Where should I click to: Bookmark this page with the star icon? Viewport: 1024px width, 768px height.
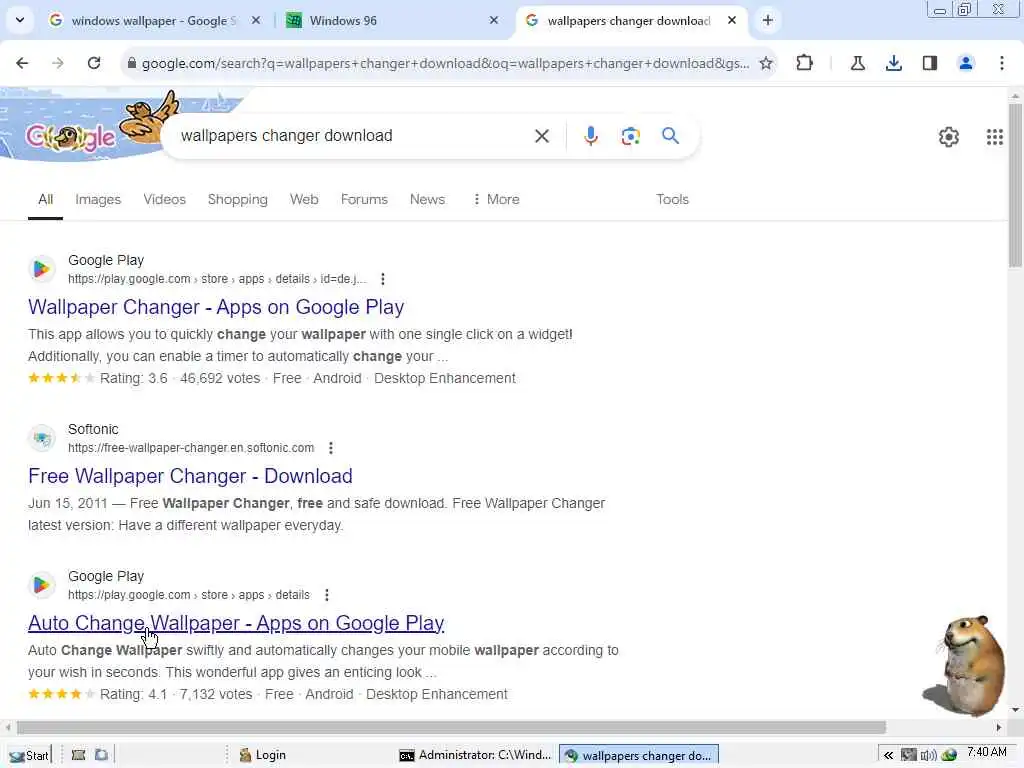[766, 63]
